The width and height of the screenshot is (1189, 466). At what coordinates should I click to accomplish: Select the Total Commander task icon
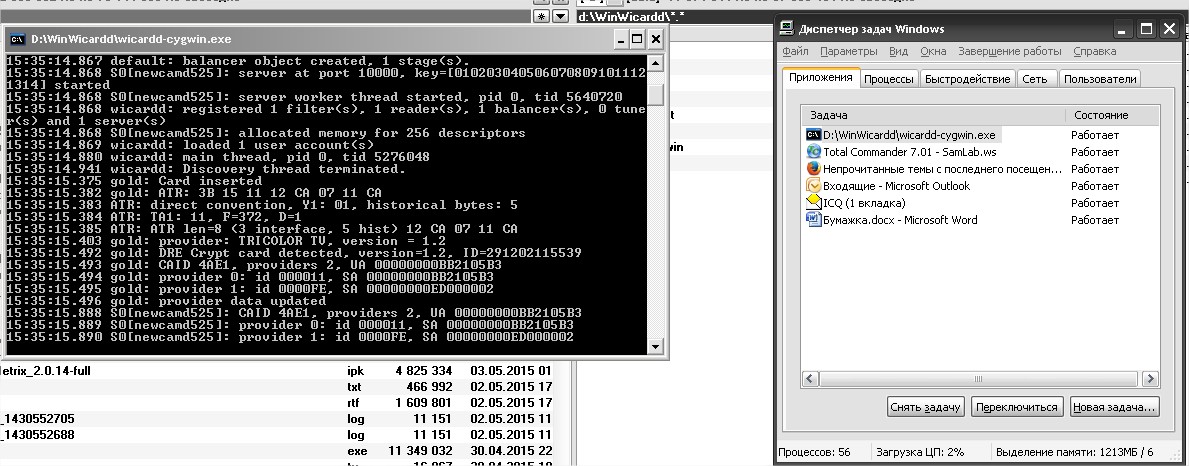pyautogui.click(x=813, y=152)
